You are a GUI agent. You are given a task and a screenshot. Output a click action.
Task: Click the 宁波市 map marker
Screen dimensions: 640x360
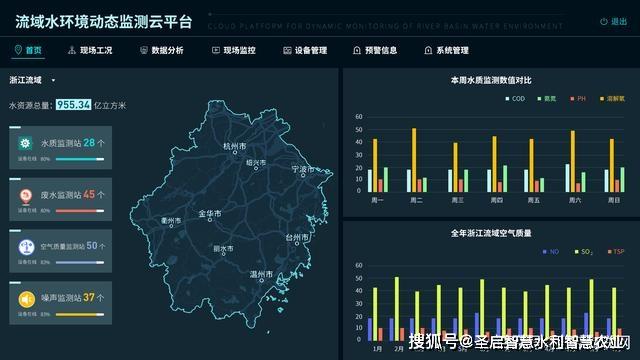pyautogui.click(x=303, y=175)
